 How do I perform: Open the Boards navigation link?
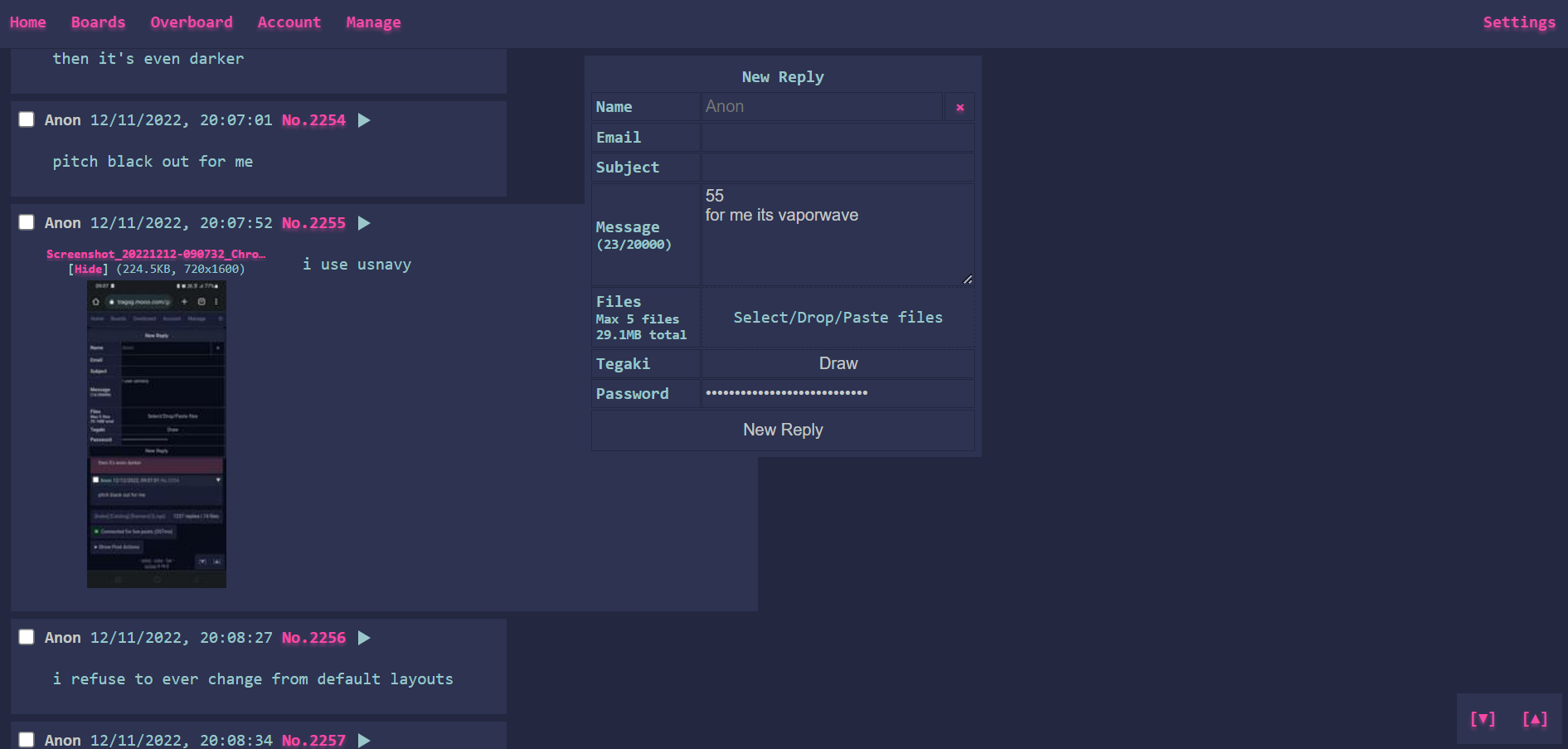[x=98, y=22]
